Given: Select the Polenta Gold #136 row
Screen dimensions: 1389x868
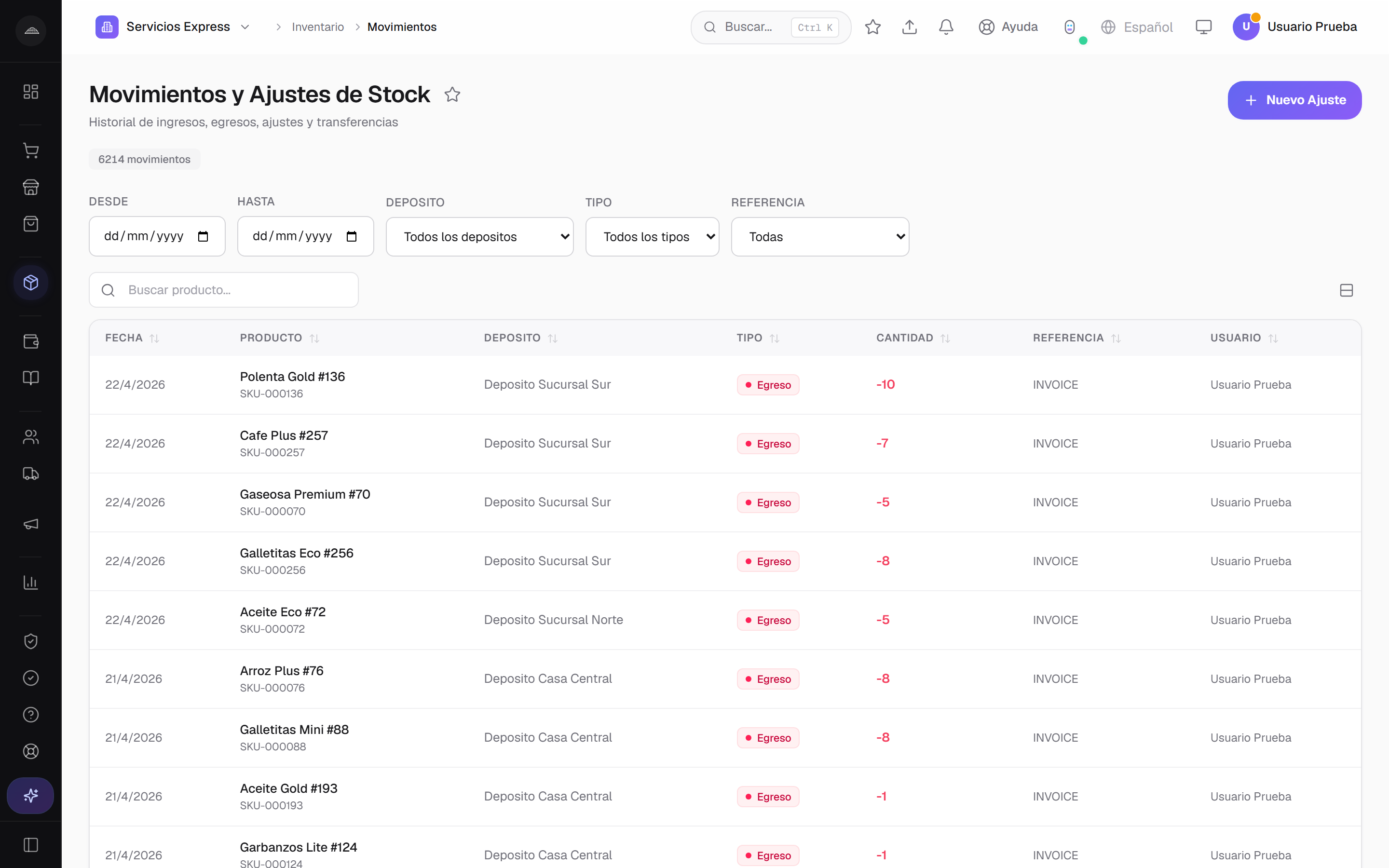Looking at the screenshot, I should pyautogui.click(x=725, y=385).
